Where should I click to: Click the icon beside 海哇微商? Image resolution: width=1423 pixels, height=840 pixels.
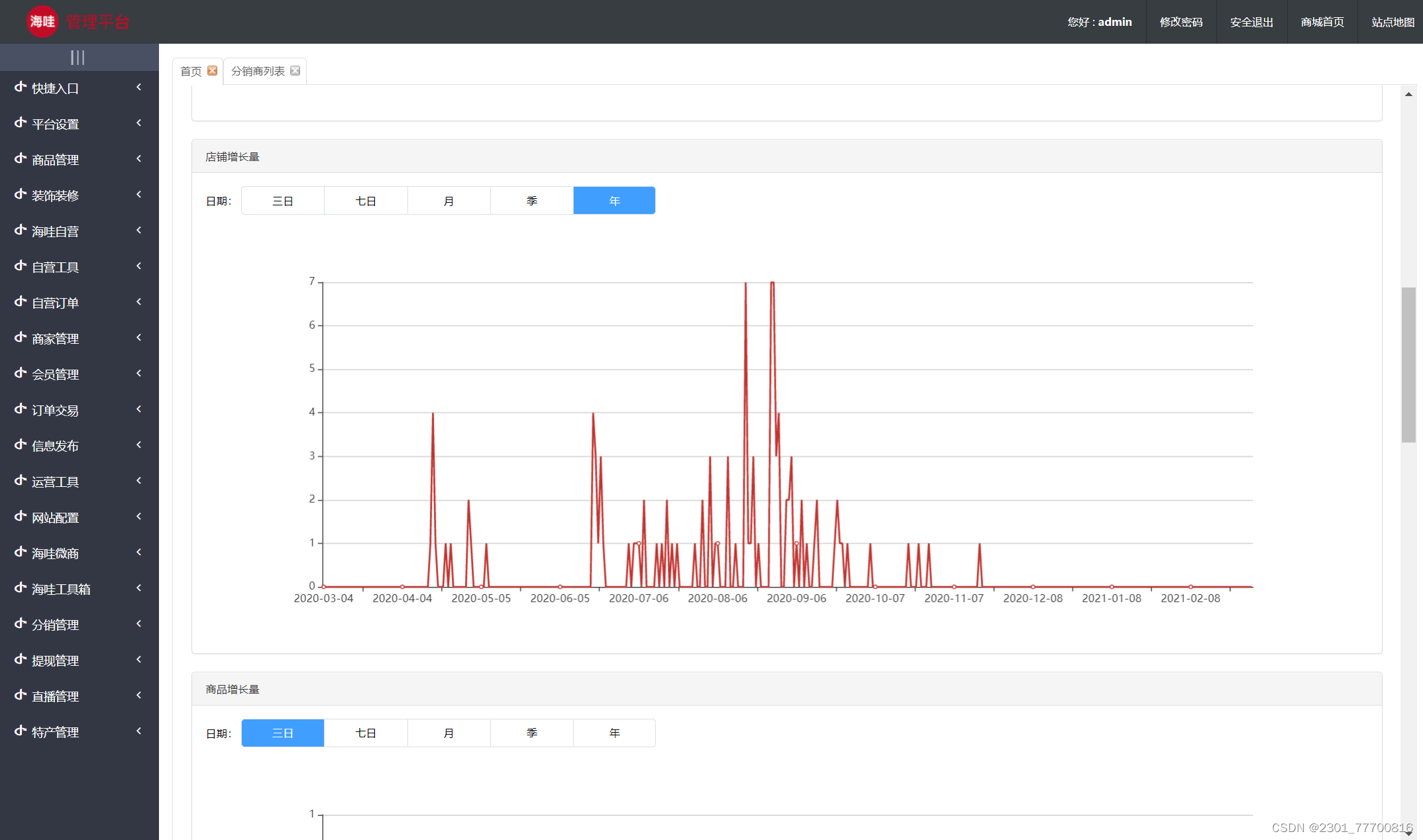click(21, 552)
